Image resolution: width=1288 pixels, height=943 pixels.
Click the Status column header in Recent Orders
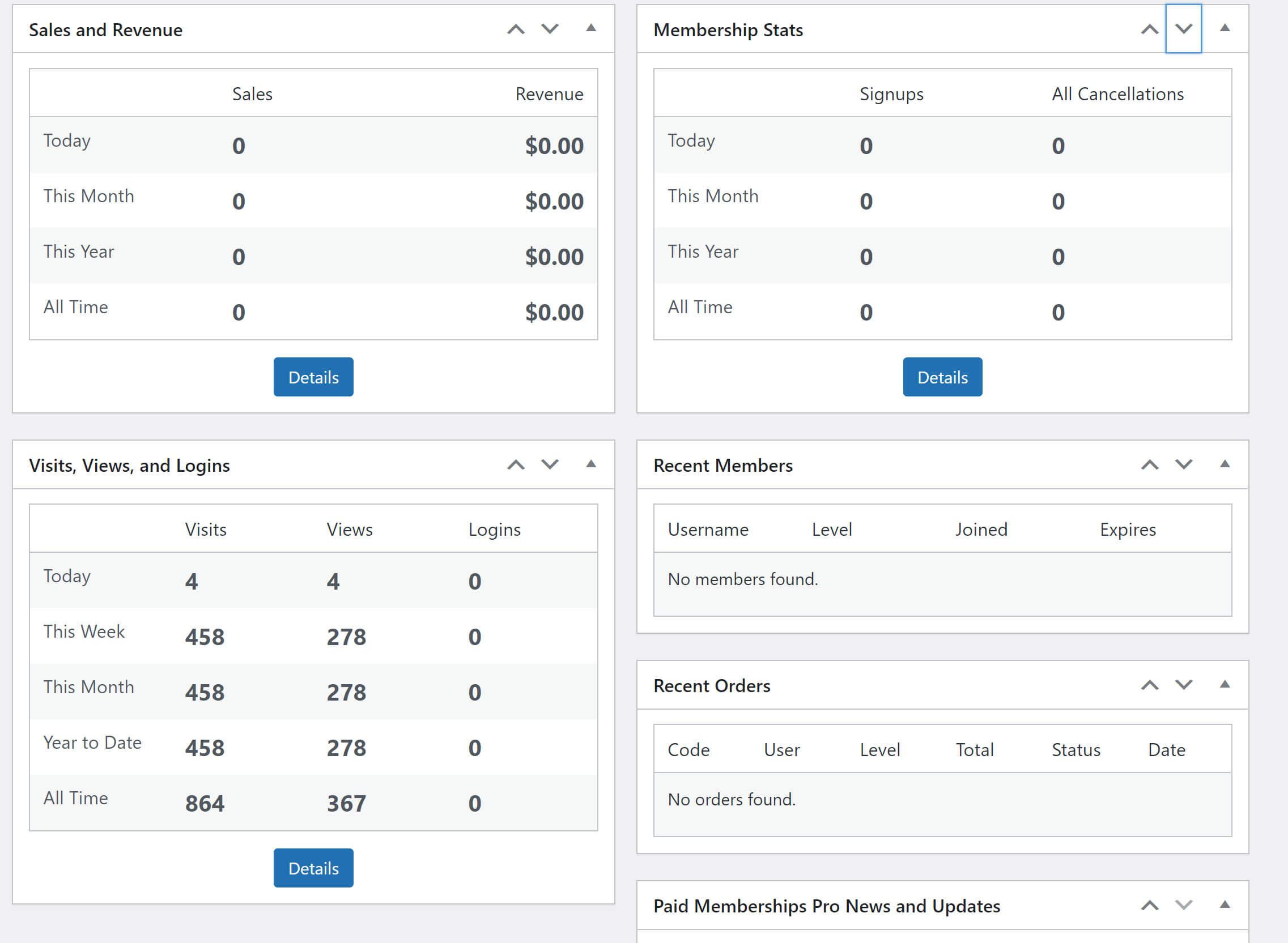1076,750
